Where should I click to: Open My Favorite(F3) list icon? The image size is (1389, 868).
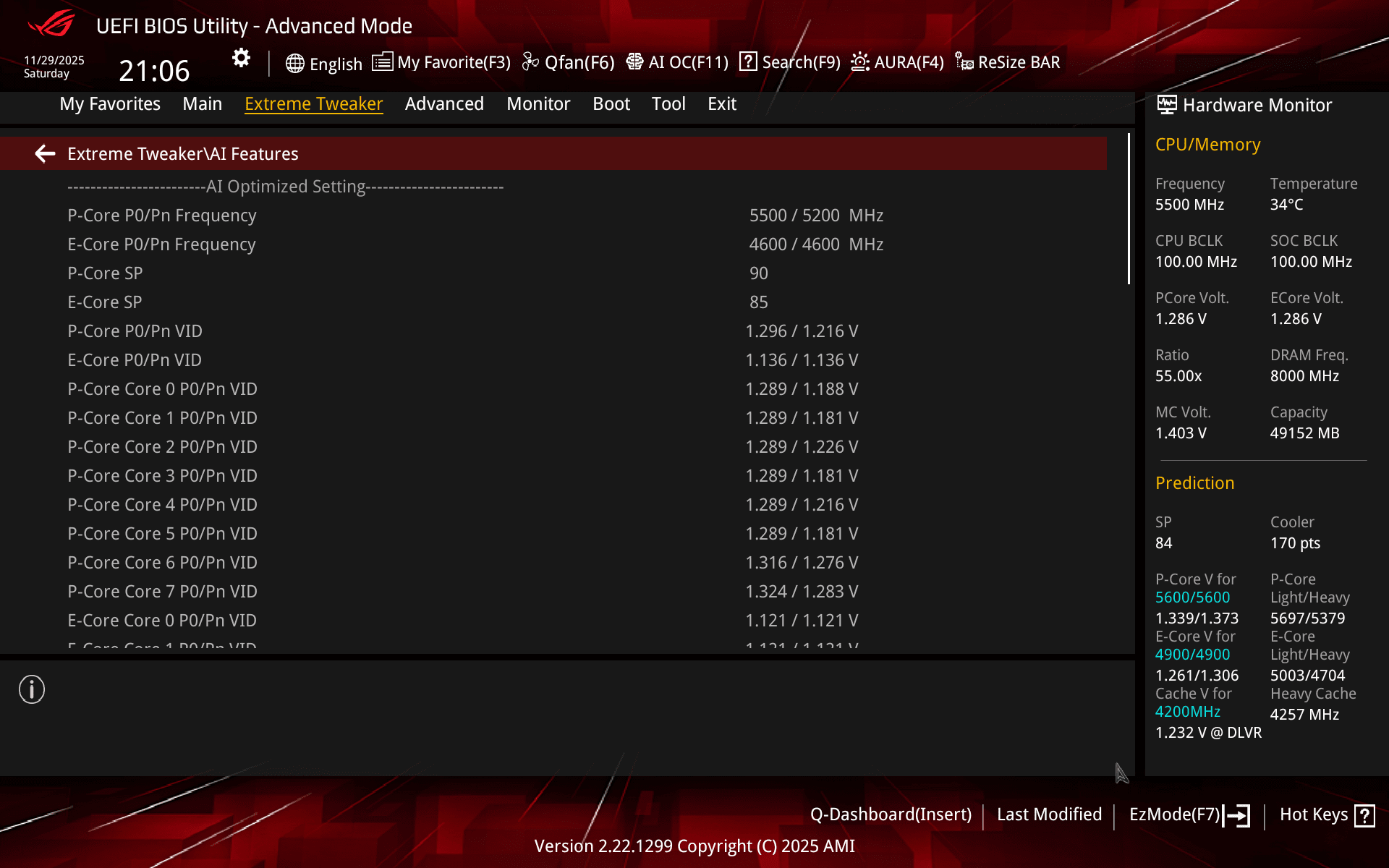[x=382, y=62]
